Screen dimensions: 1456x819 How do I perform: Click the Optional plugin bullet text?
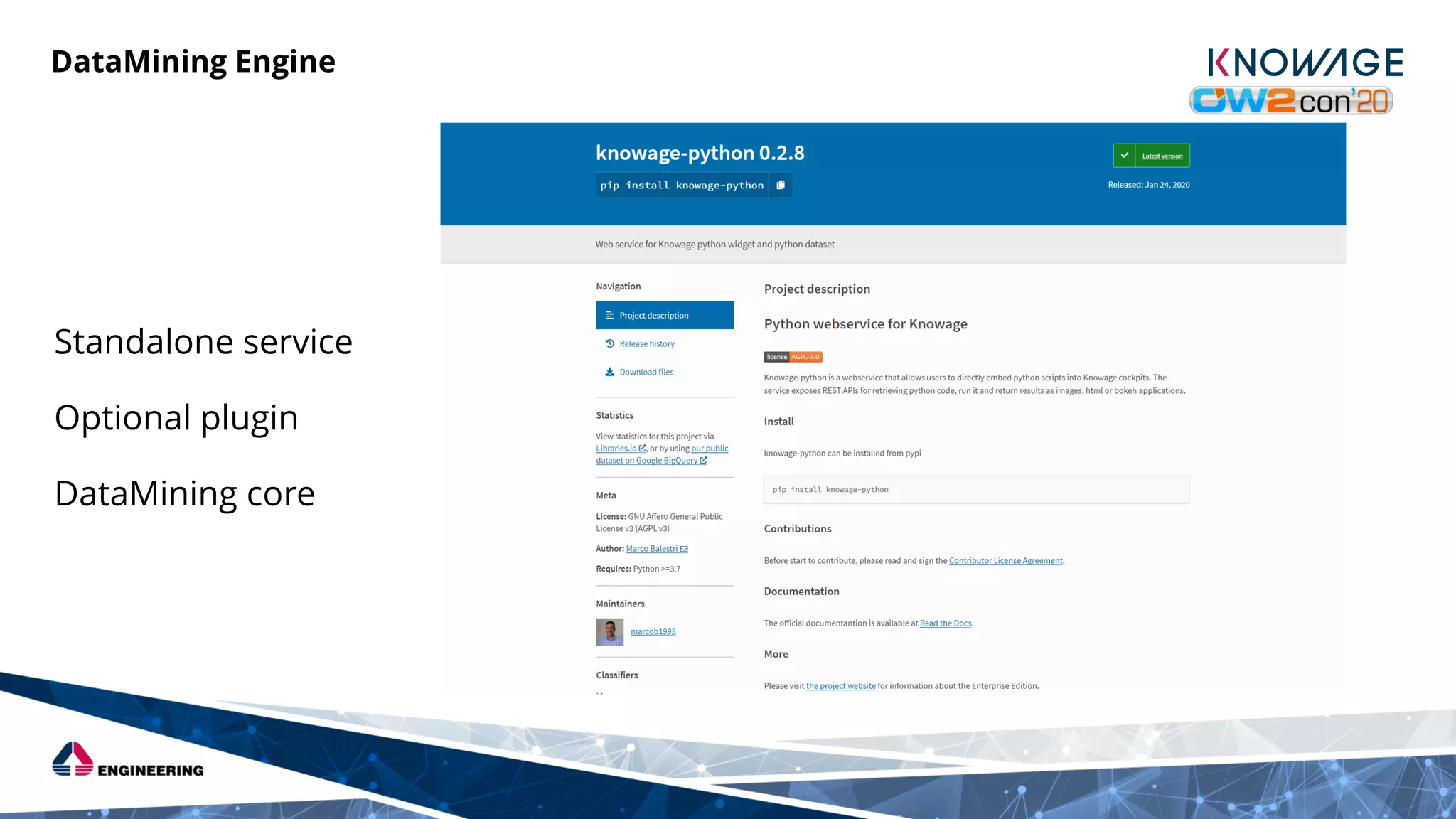[176, 418]
